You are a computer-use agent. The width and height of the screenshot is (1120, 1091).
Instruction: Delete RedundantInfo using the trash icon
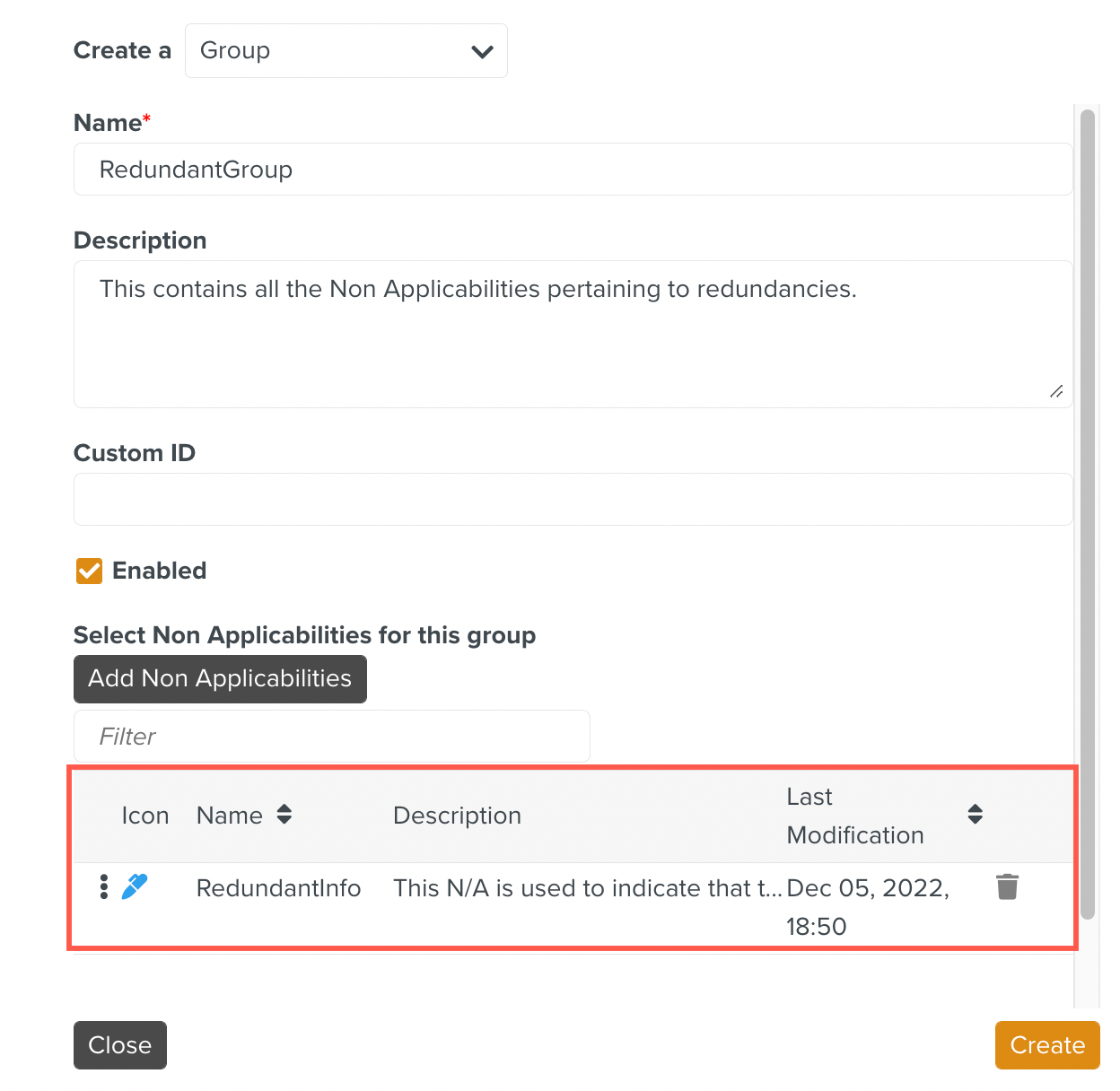pos(1007,886)
